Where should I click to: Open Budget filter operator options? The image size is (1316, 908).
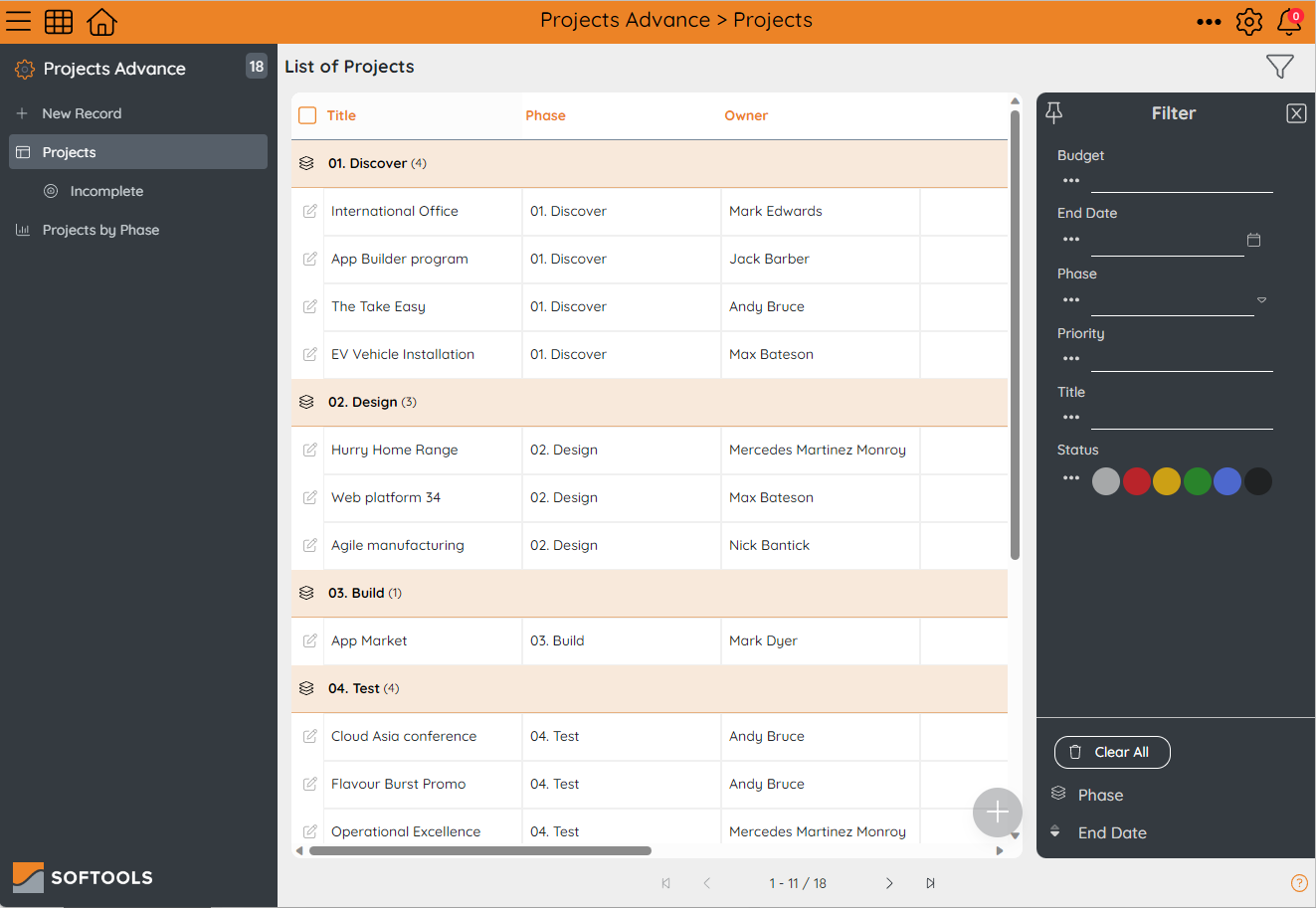1071,181
